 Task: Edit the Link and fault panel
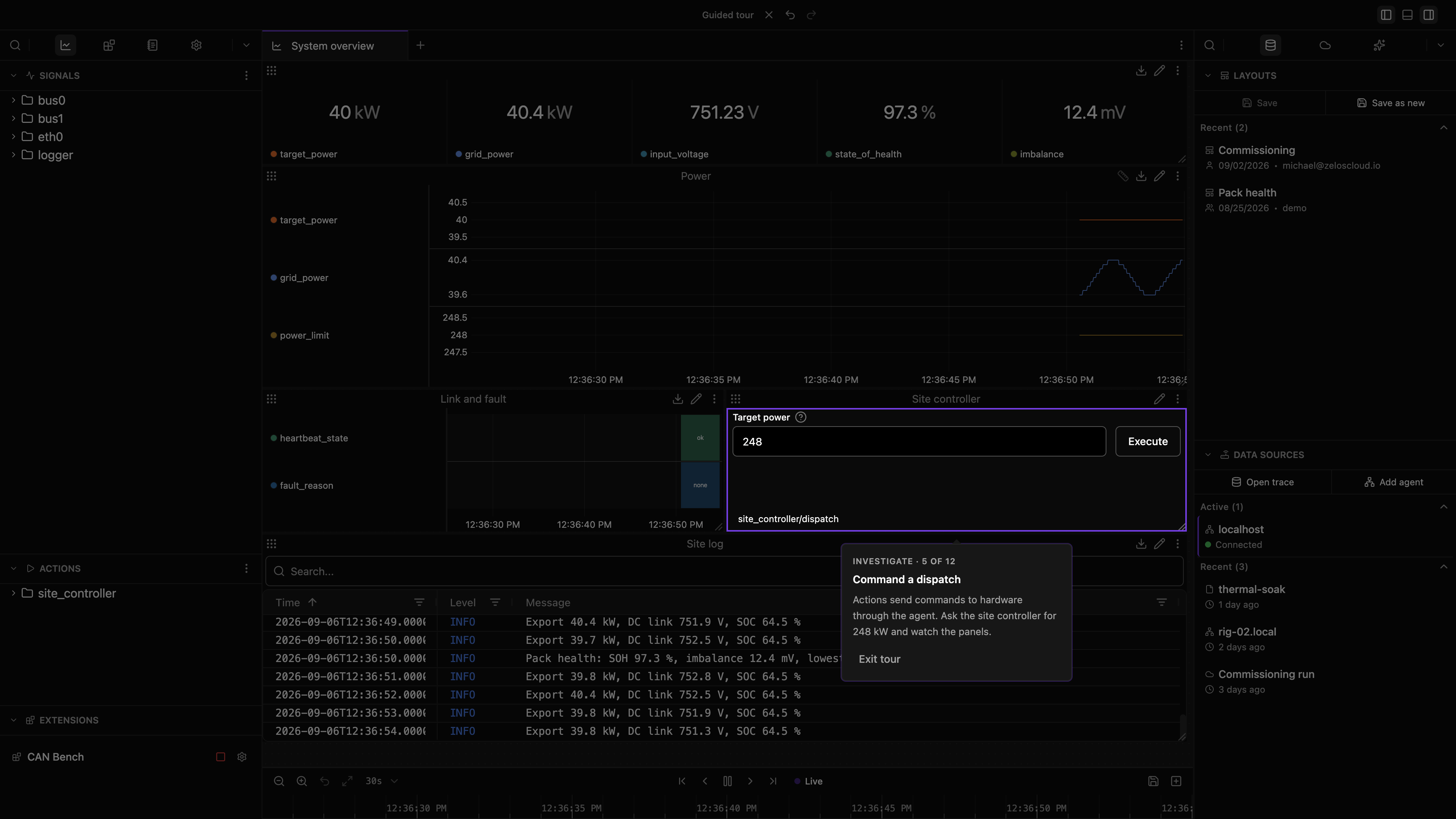696,399
